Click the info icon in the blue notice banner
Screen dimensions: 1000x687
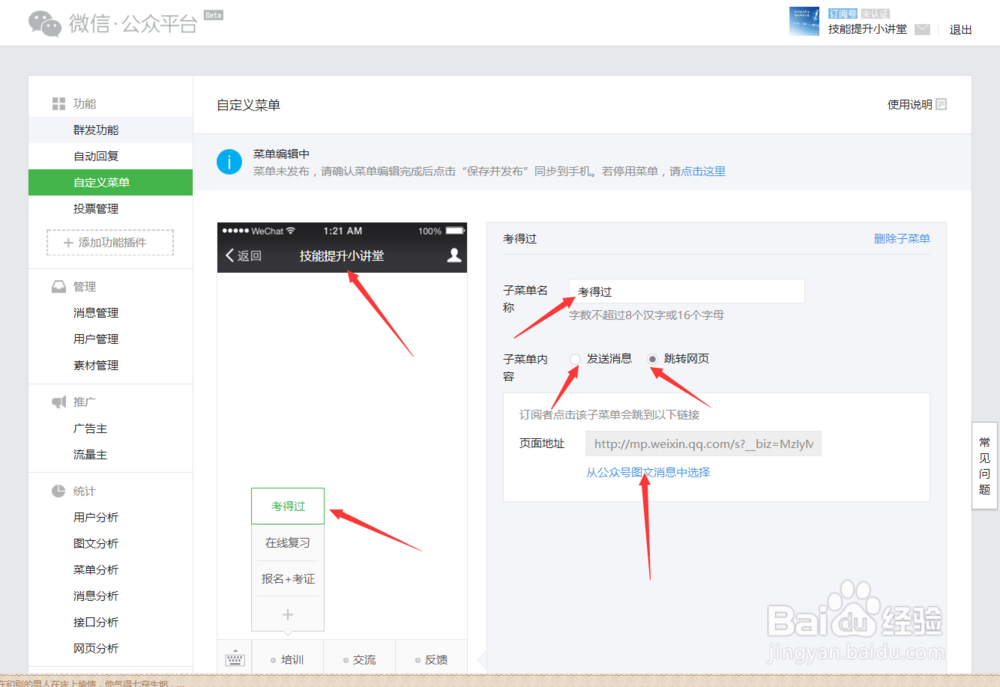coord(229,162)
